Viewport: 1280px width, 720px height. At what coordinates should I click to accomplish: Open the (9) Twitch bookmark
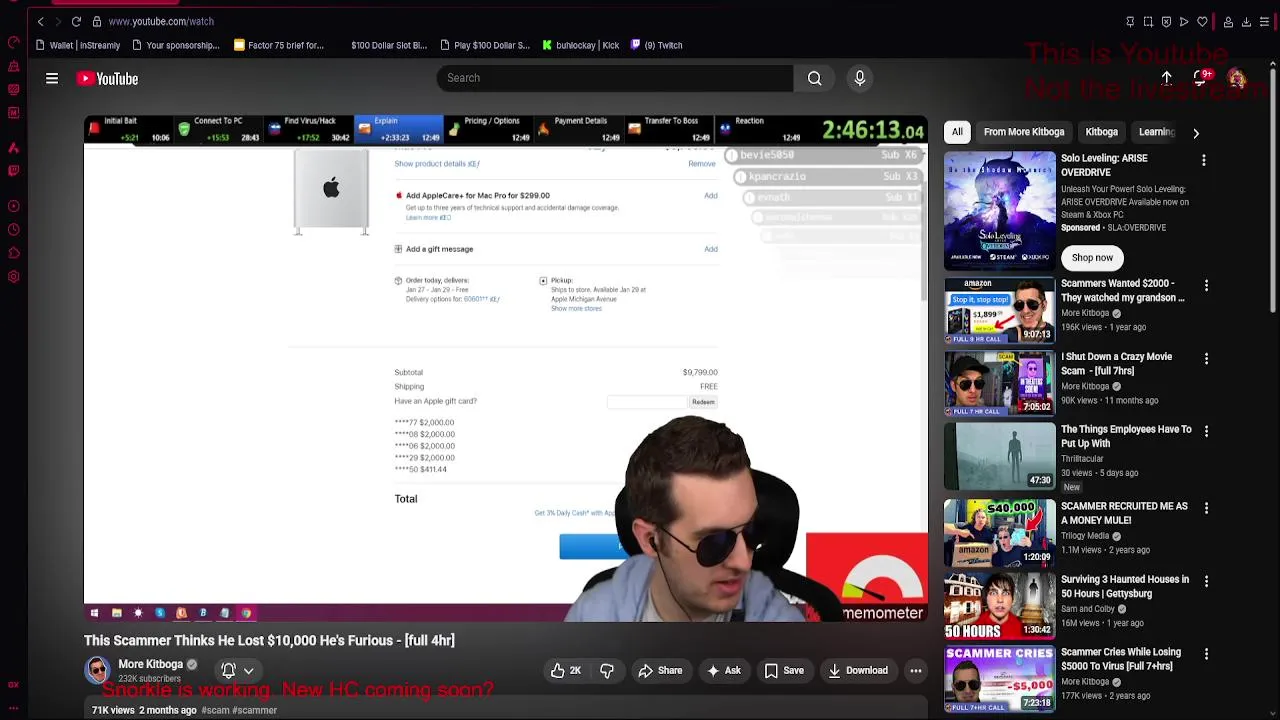pyautogui.click(x=657, y=45)
